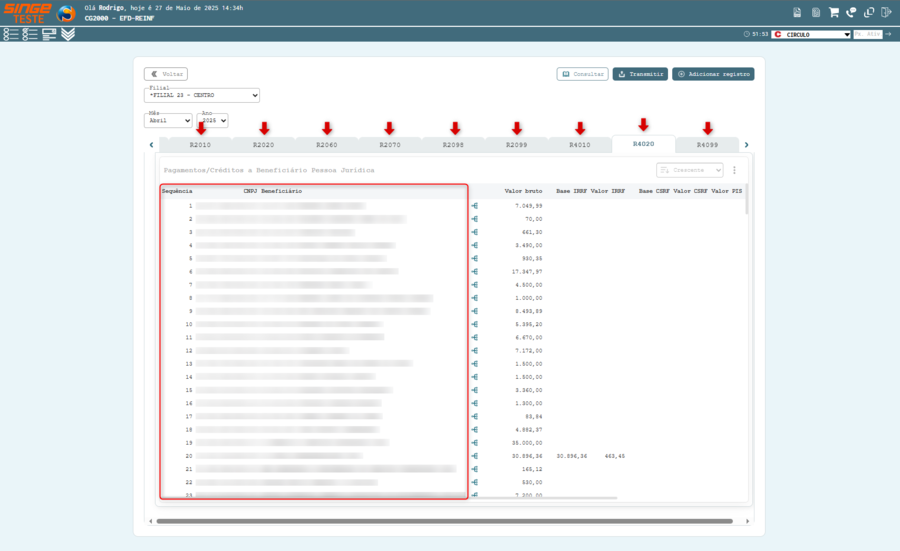Open the CIRCULO company selector
The width and height of the screenshot is (900, 551).
pos(811,34)
